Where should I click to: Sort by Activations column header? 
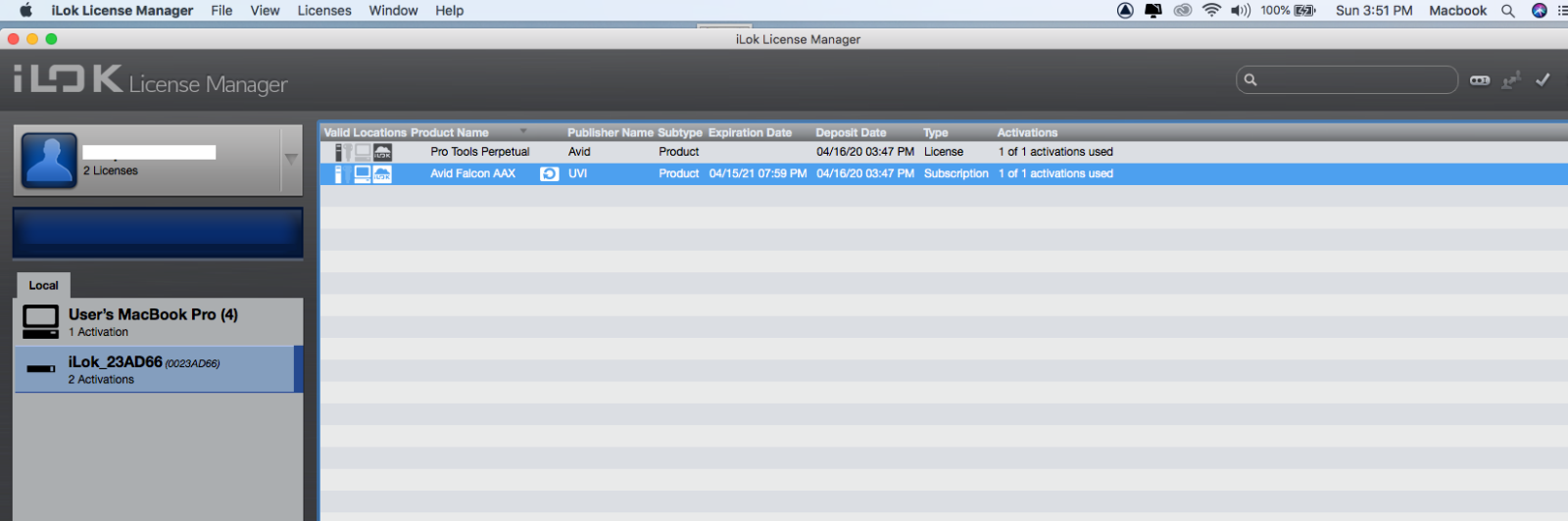[x=1027, y=132]
